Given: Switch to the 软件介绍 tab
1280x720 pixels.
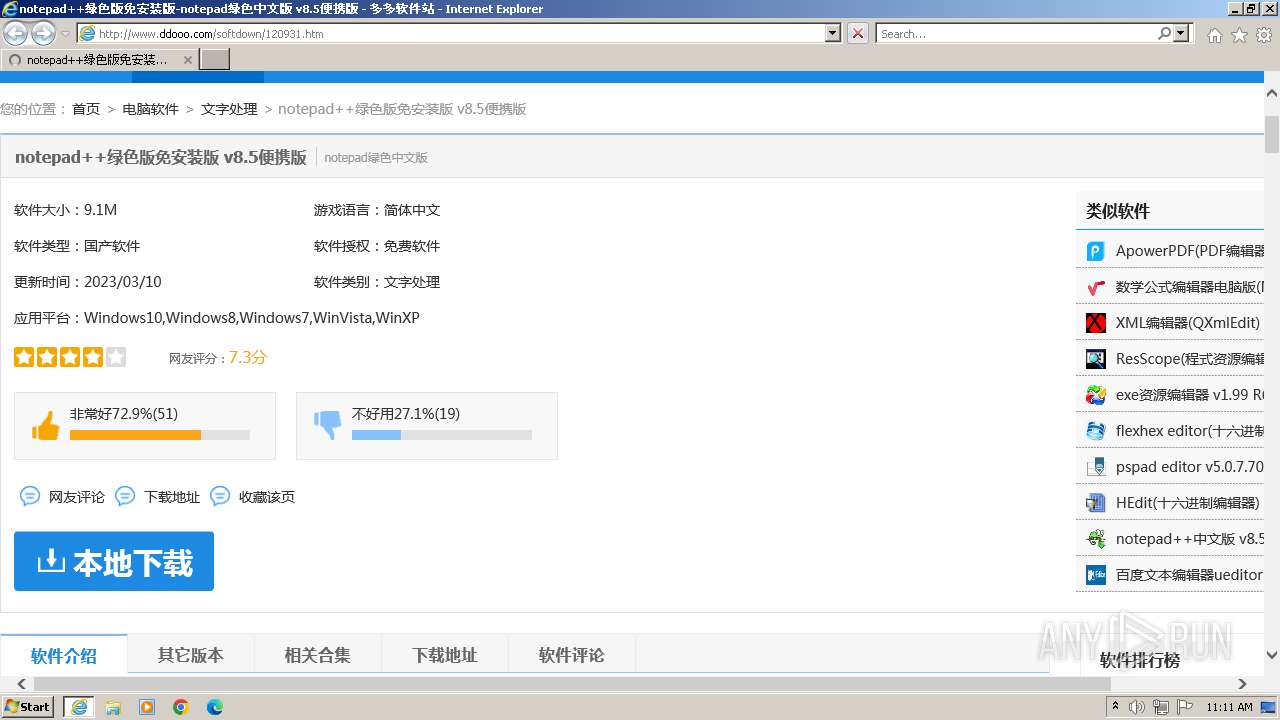Looking at the screenshot, I should tap(64, 655).
